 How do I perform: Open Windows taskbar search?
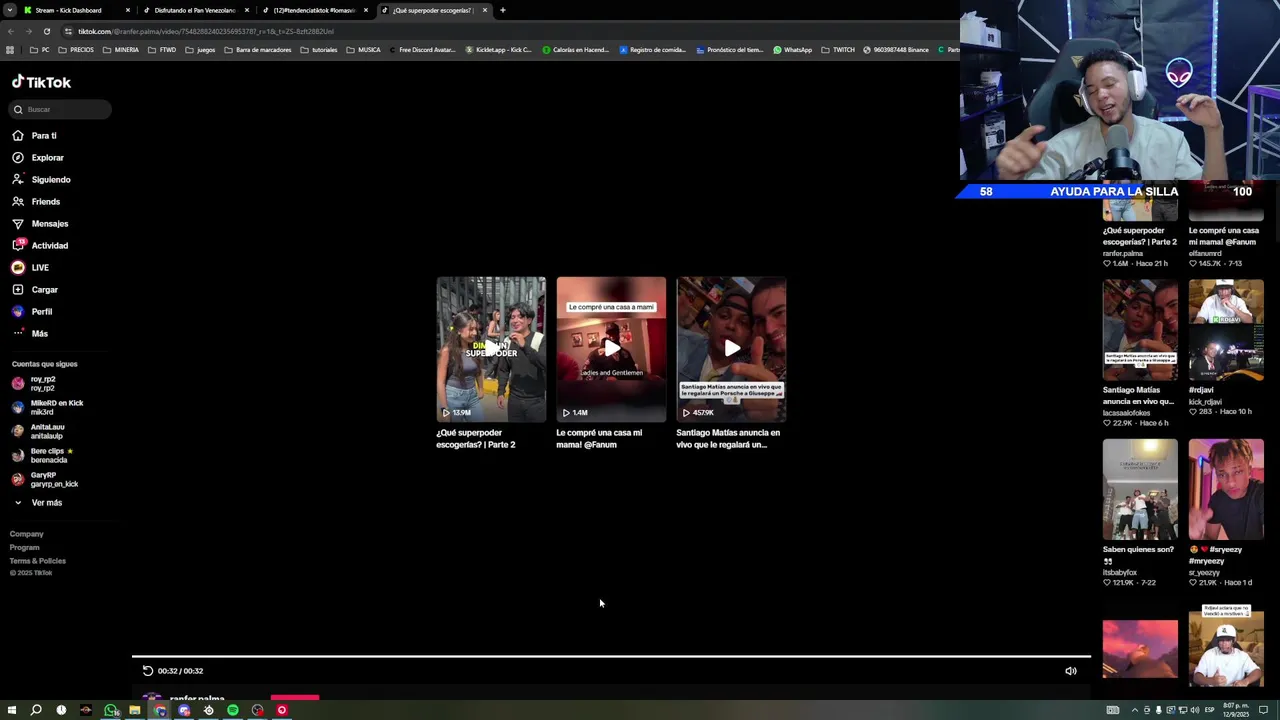pos(36,710)
